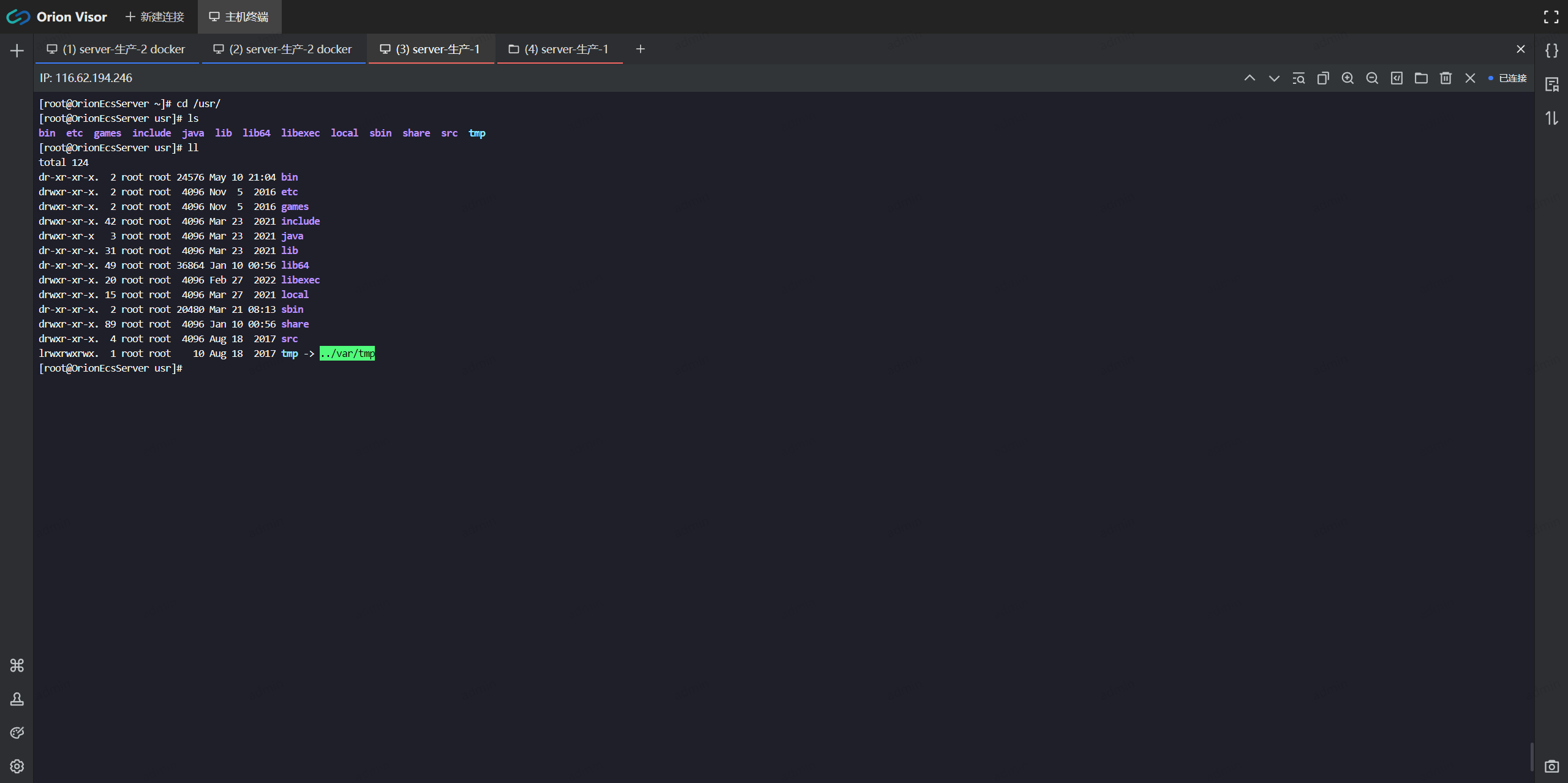The image size is (1568, 783).
Task: Click 新建连接 to create a new connection
Action: [x=155, y=17]
